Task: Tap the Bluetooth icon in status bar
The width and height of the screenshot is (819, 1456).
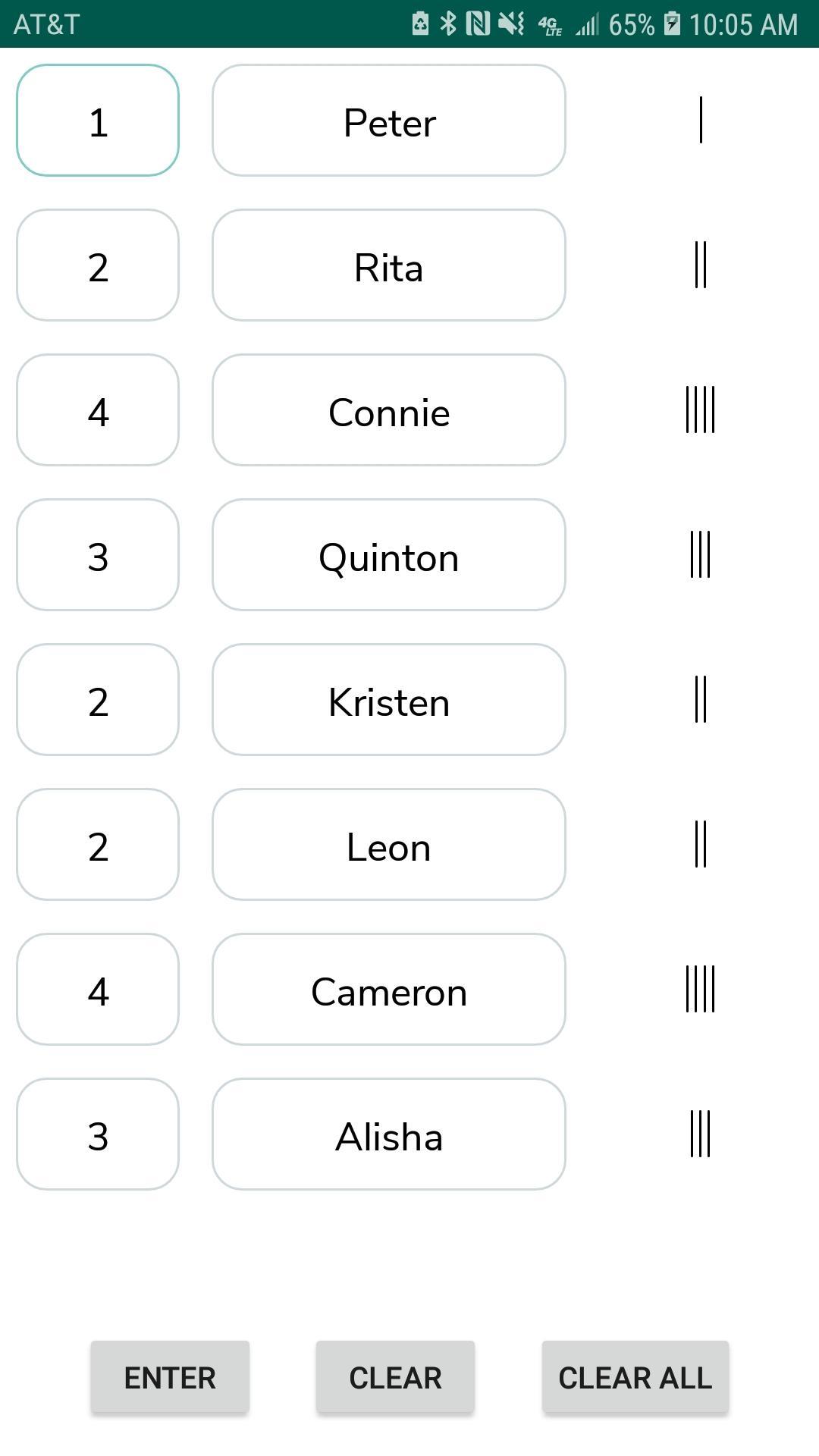Action: coord(448,24)
